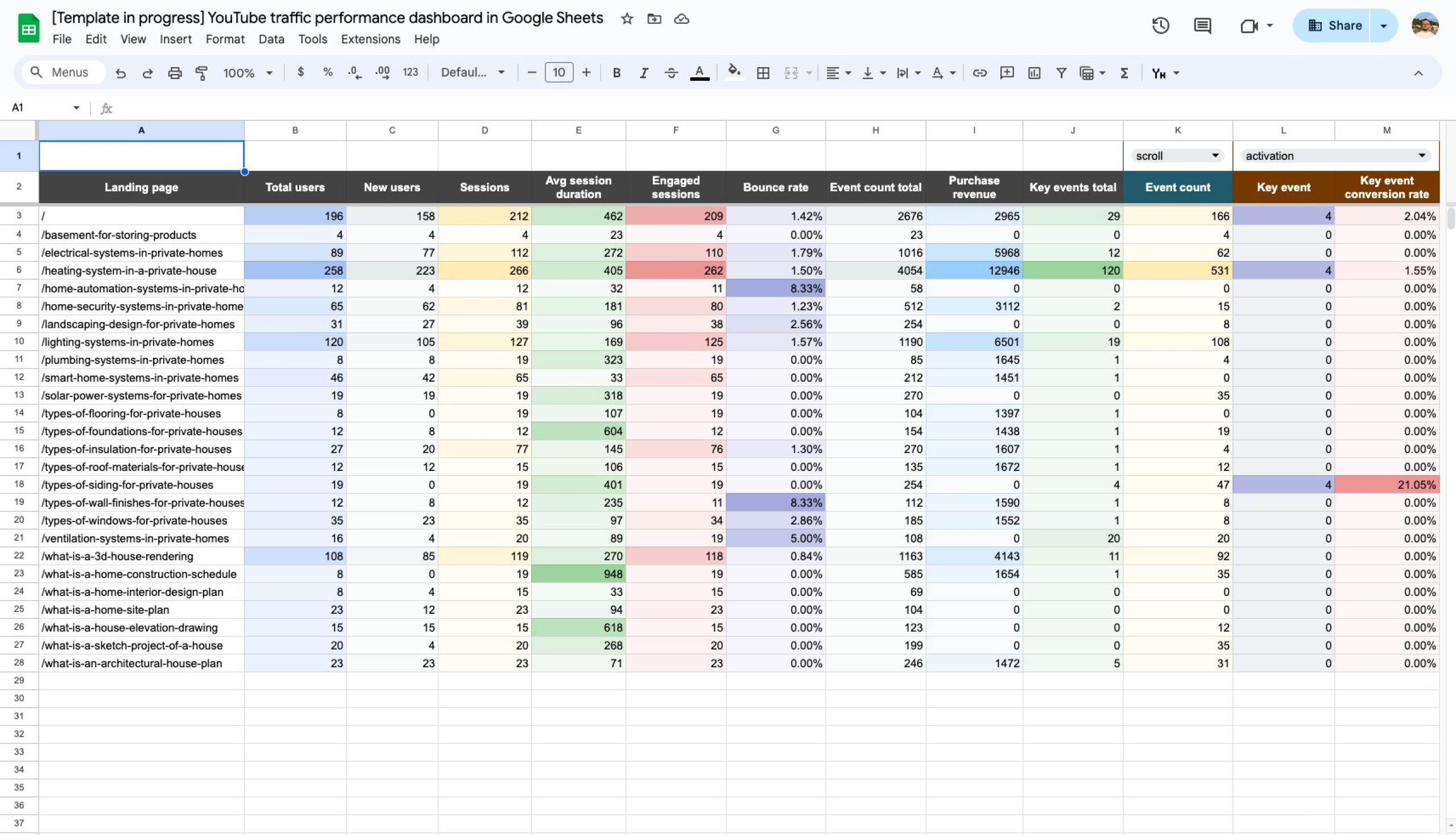Select the Format menu
Image resolution: width=1456 pixels, height=835 pixels.
click(x=224, y=39)
